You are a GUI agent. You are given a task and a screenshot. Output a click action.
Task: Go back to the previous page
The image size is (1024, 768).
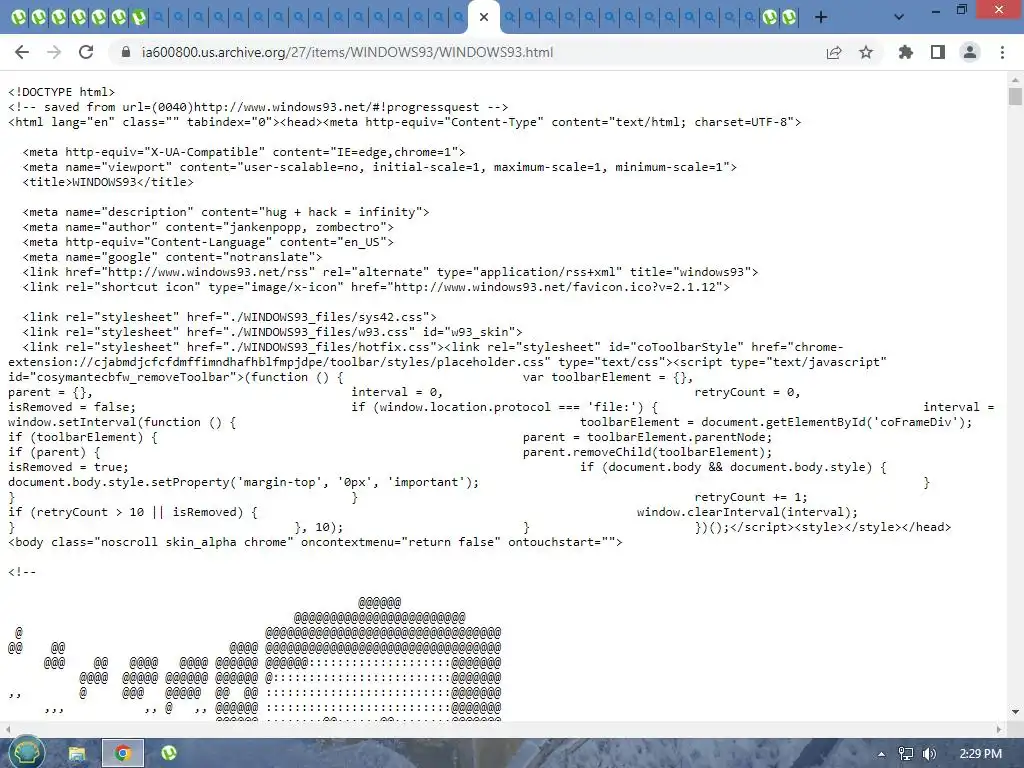tap(22, 52)
